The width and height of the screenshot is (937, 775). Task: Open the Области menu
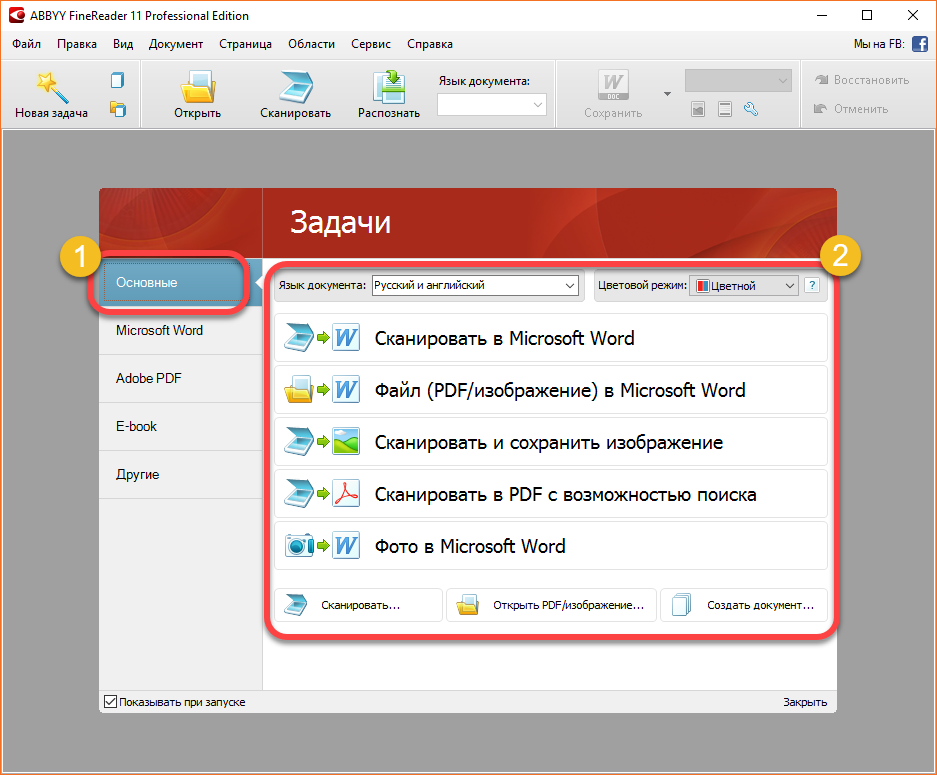coord(311,44)
